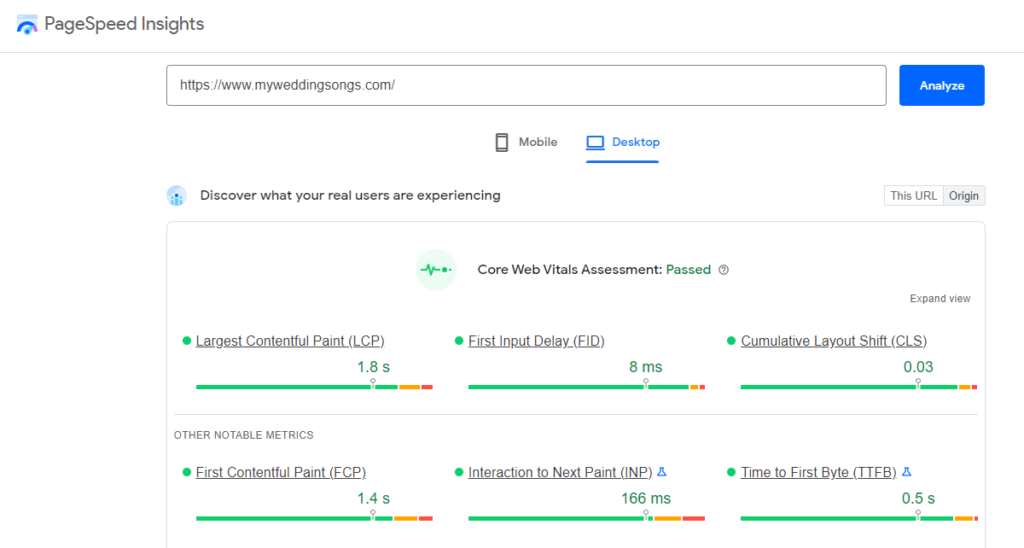The image size is (1024, 548).
Task: Click the CLS value 0.03
Action: tap(918, 367)
